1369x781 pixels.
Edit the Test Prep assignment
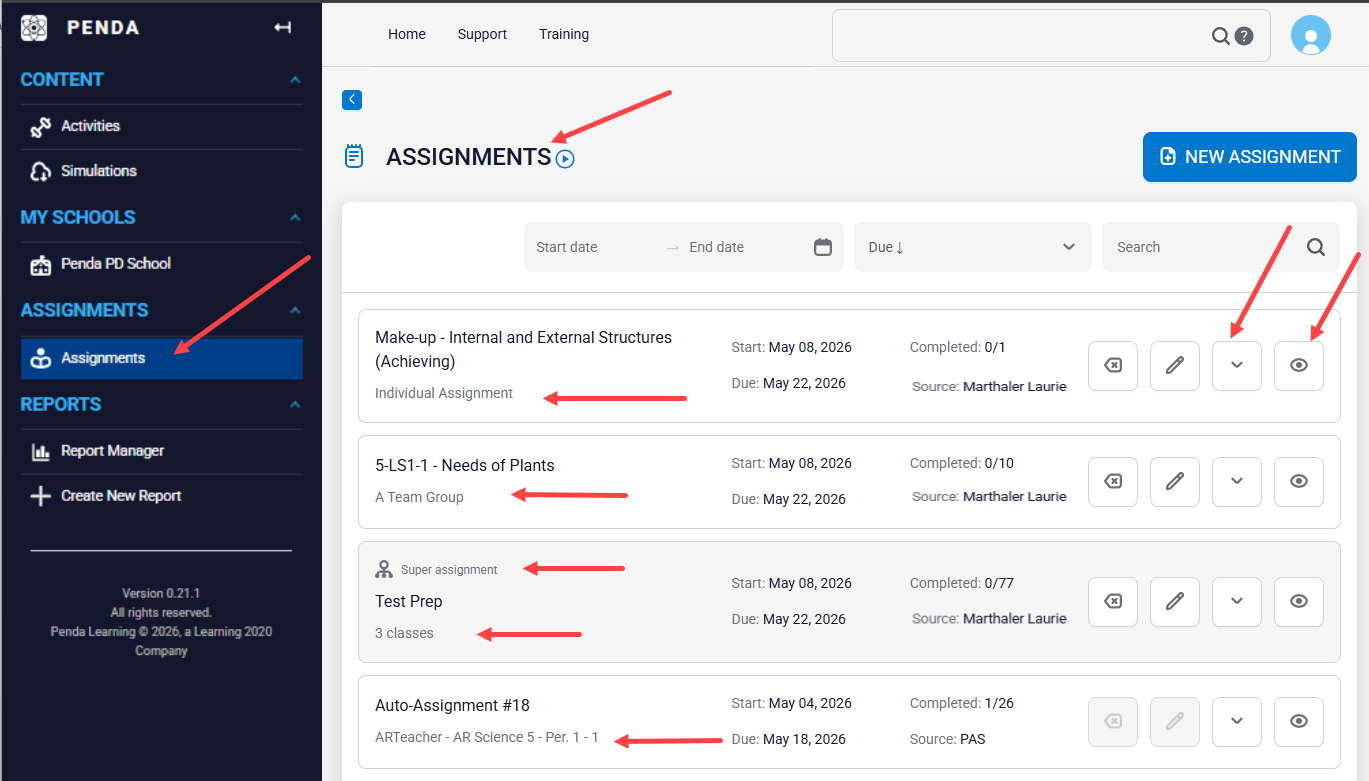click(1175, 602)
